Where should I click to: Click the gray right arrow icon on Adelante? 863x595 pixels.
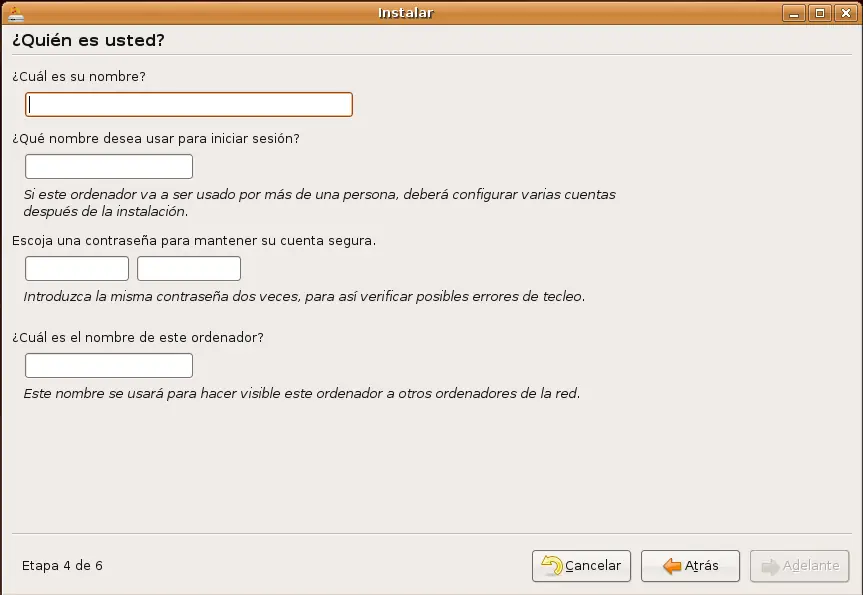(x=769, y=566)
